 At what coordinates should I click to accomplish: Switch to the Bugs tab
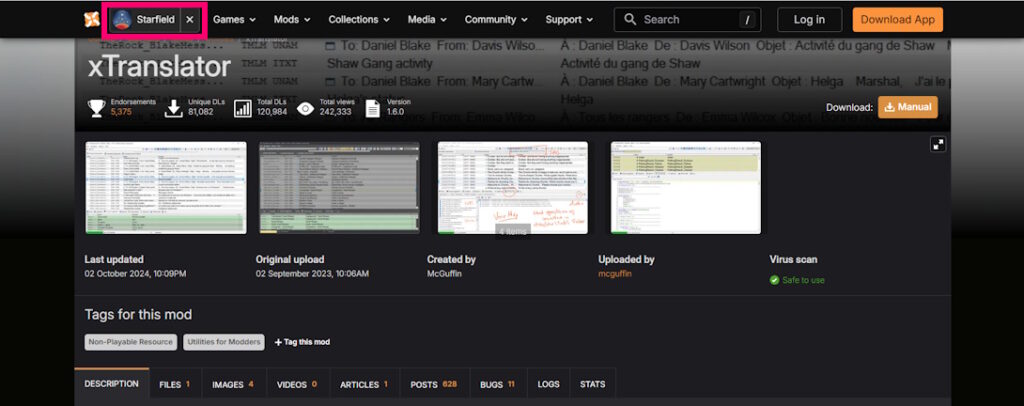click(498, 384)
